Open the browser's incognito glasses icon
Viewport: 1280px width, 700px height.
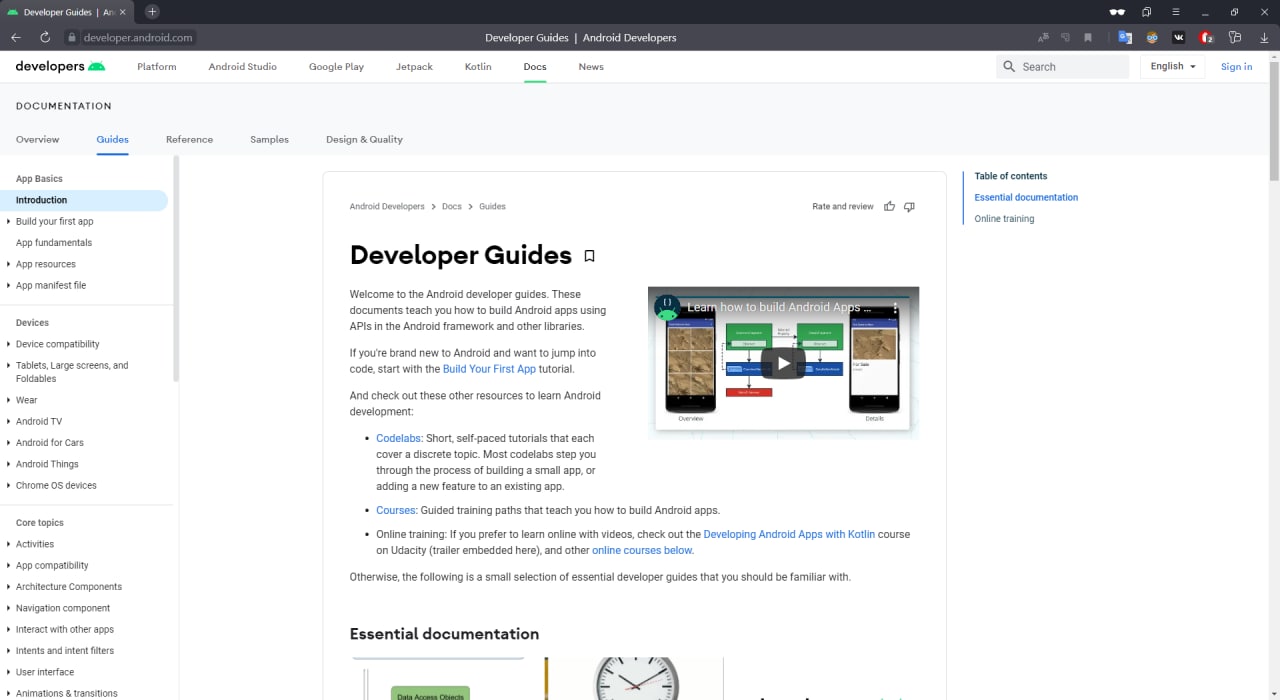click(x=1117, y=12)
